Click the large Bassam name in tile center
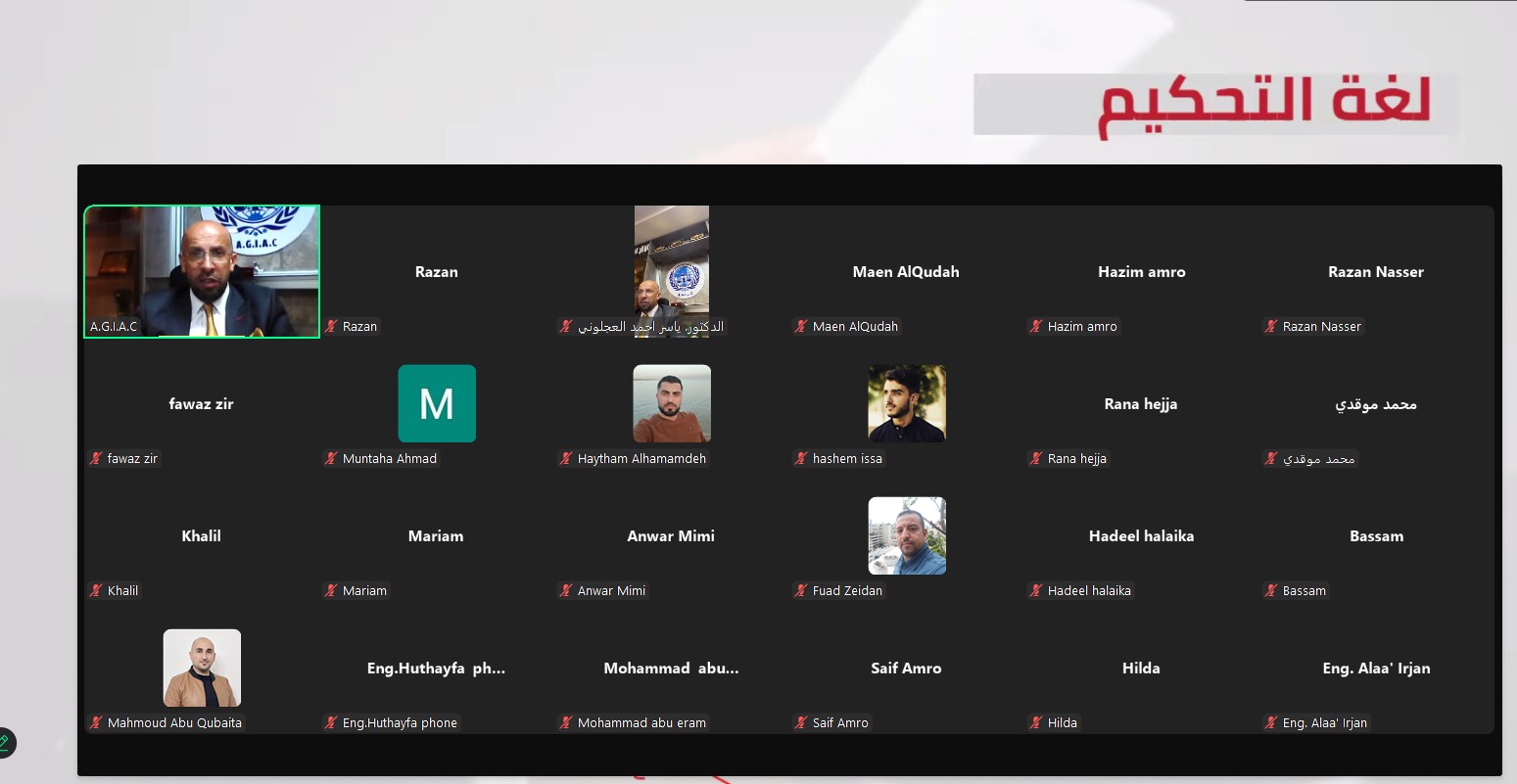This screenshot has height=784, width=1517. point(1376,536)
